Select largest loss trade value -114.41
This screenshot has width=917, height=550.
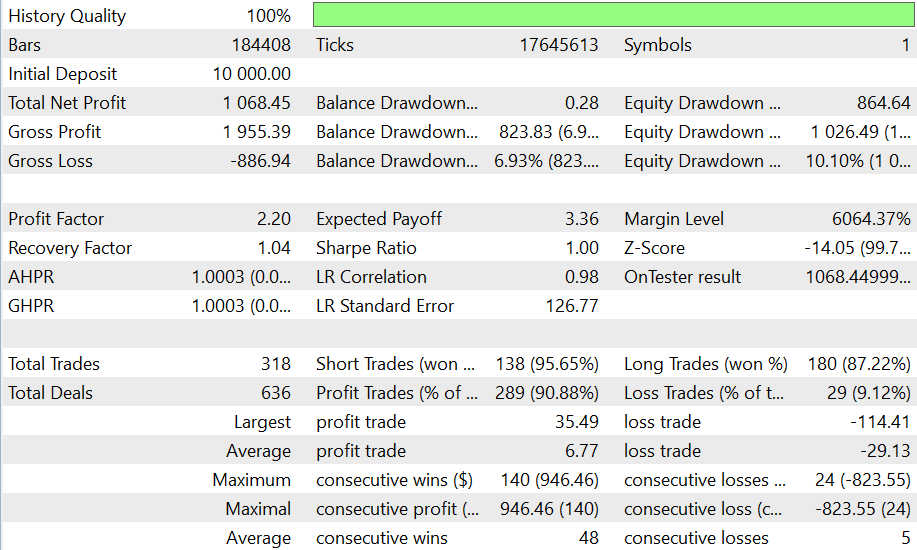(880, 422)
